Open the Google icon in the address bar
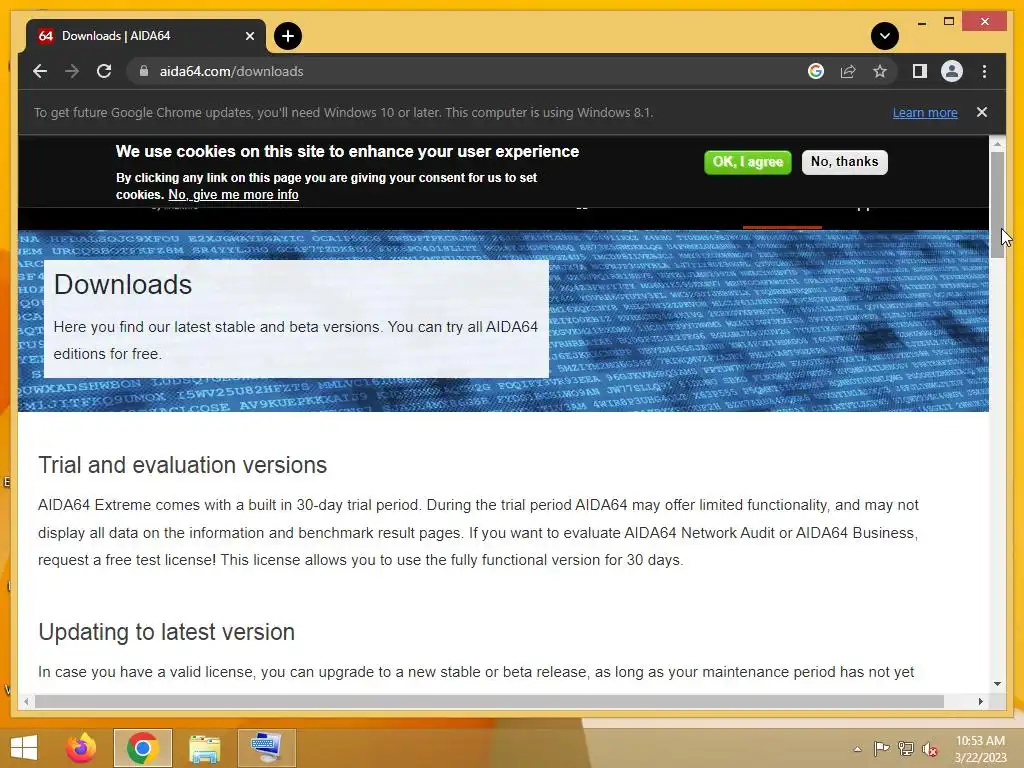Image resolution: width=1024 pixels, height=768 pixels. pos(816,71)
